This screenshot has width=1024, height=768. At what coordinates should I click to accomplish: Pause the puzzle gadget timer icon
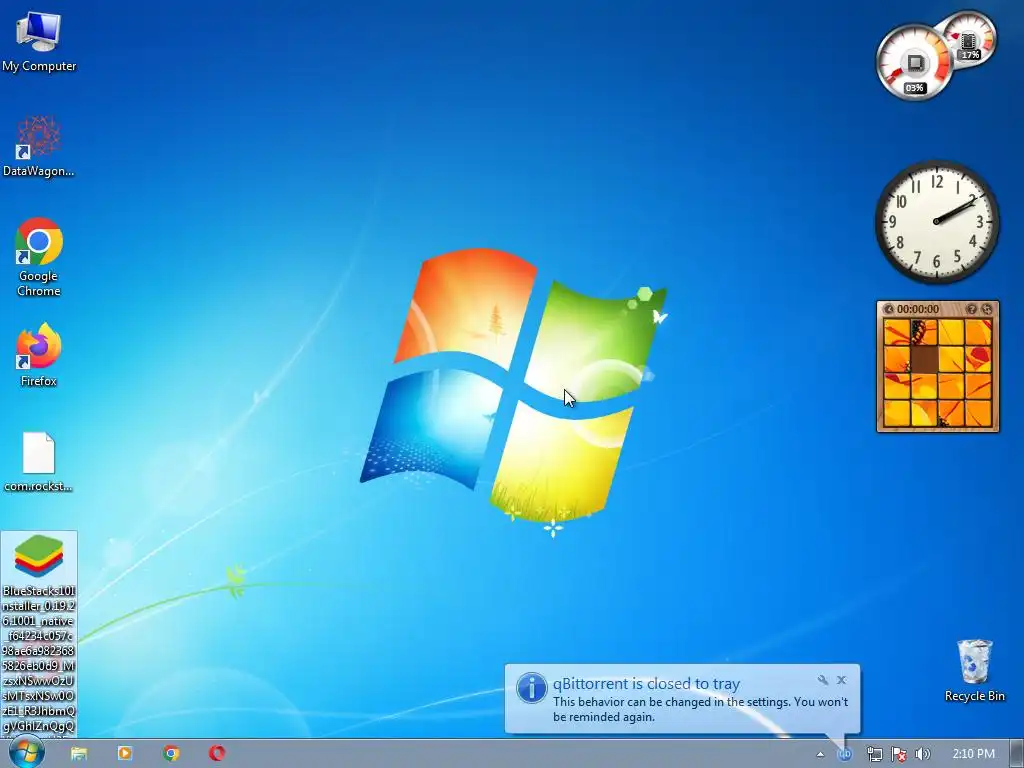888,309
